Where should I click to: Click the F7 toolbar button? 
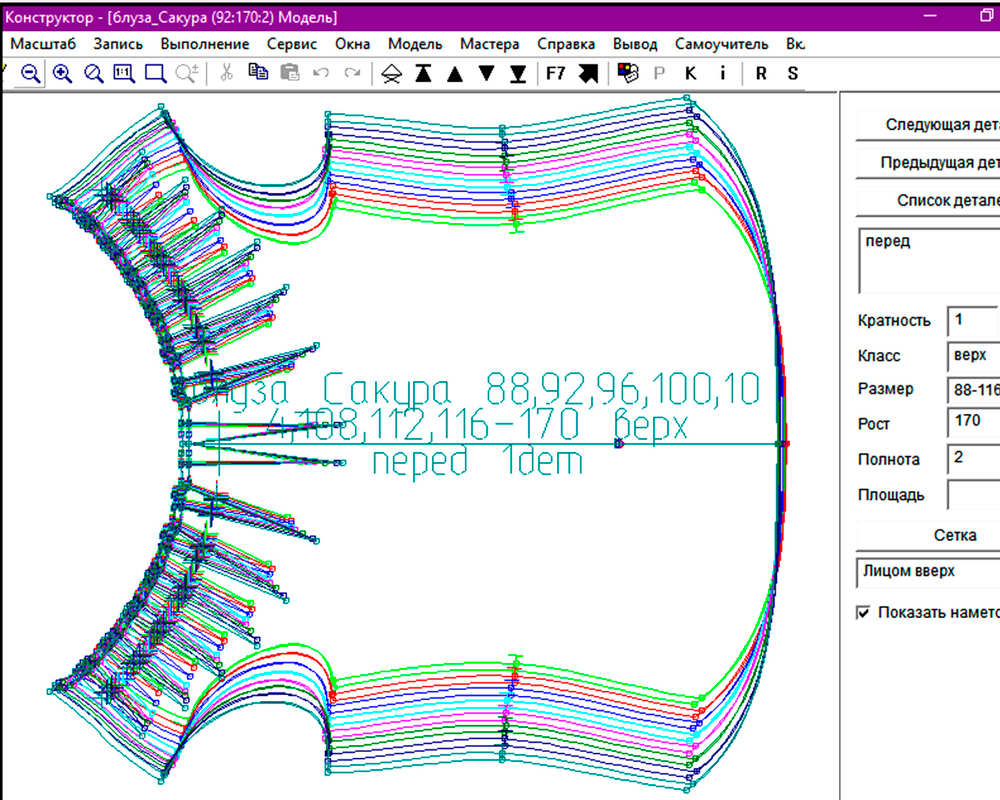(x=555, y=73)
